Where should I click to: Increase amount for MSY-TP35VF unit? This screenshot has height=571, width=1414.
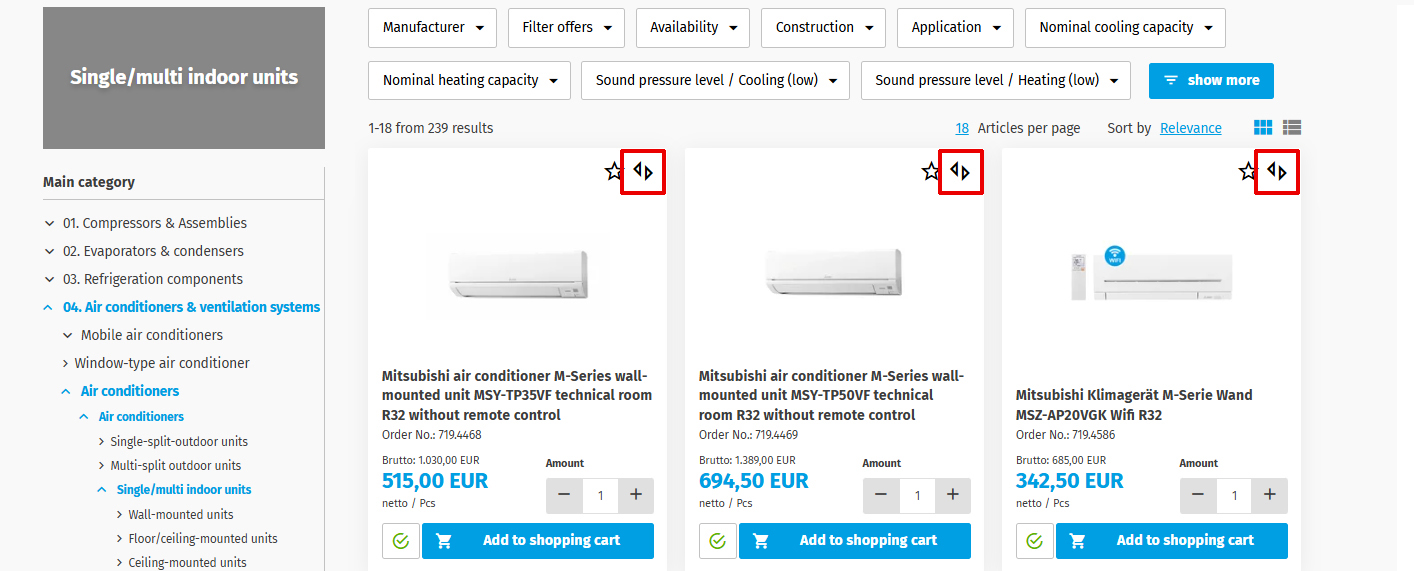coord(636,495)
